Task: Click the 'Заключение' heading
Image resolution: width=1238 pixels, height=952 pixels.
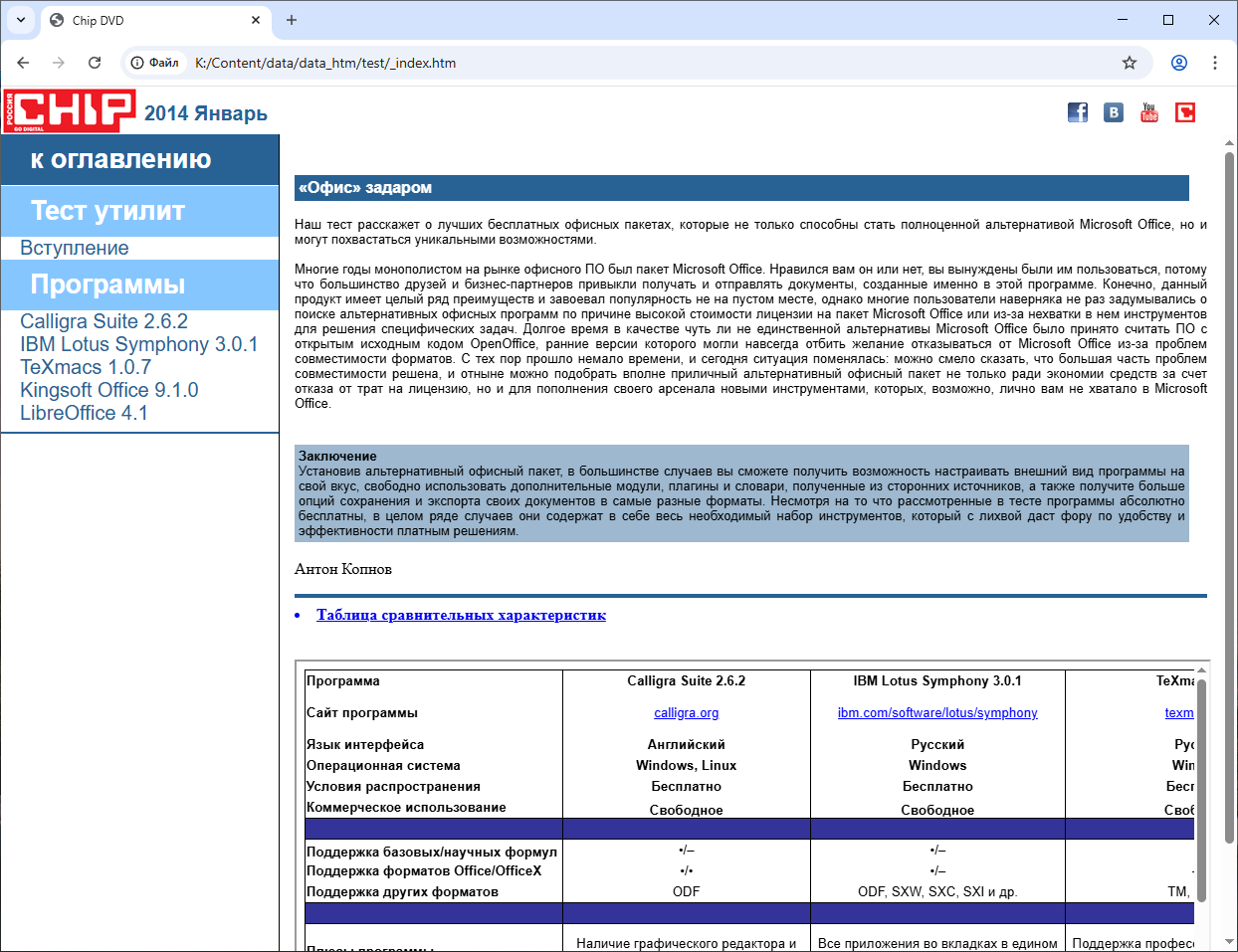Action: point(337,456)
